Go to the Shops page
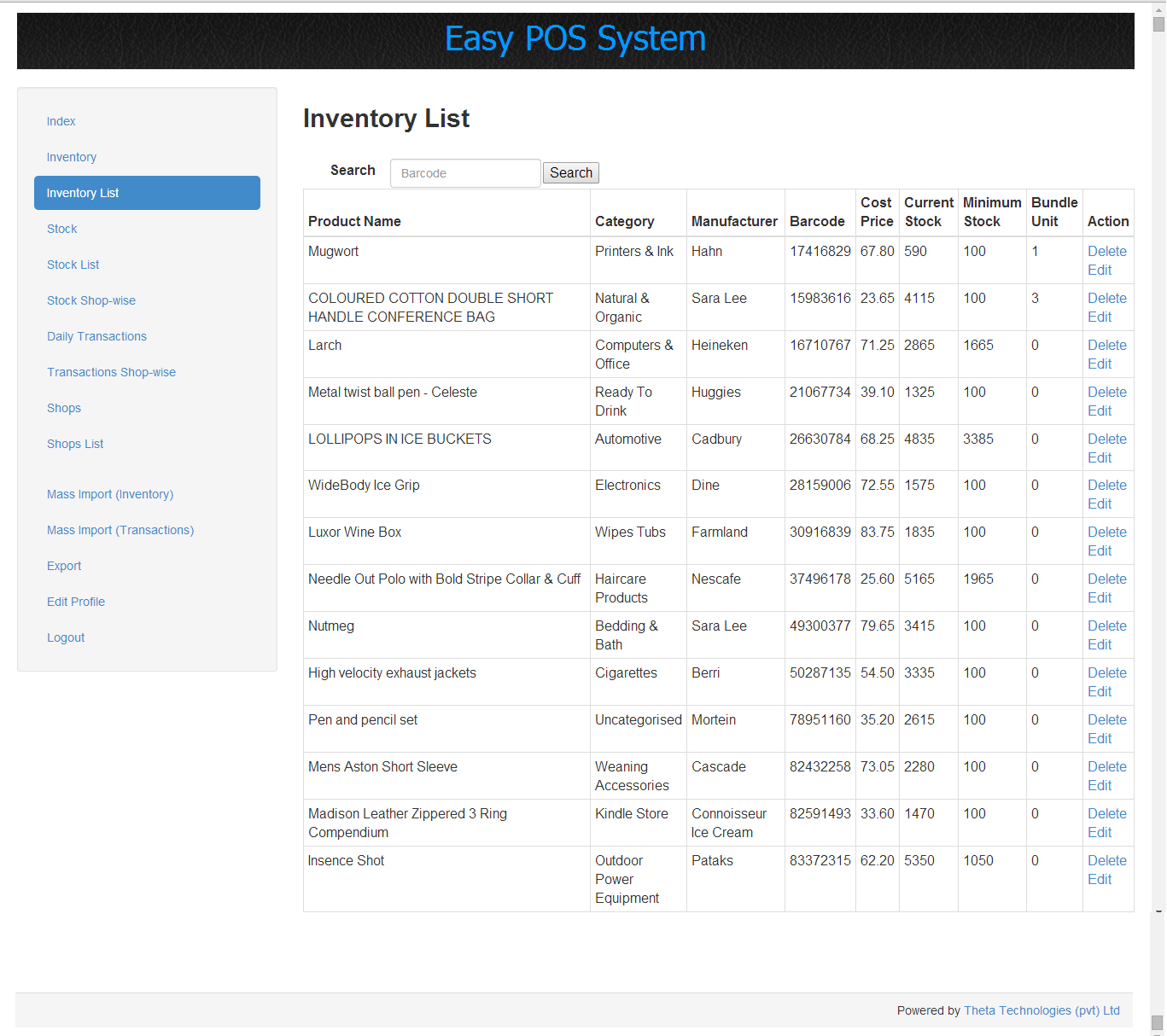1167x1036 pixels. pyautogui.click(x=63, y=408)
